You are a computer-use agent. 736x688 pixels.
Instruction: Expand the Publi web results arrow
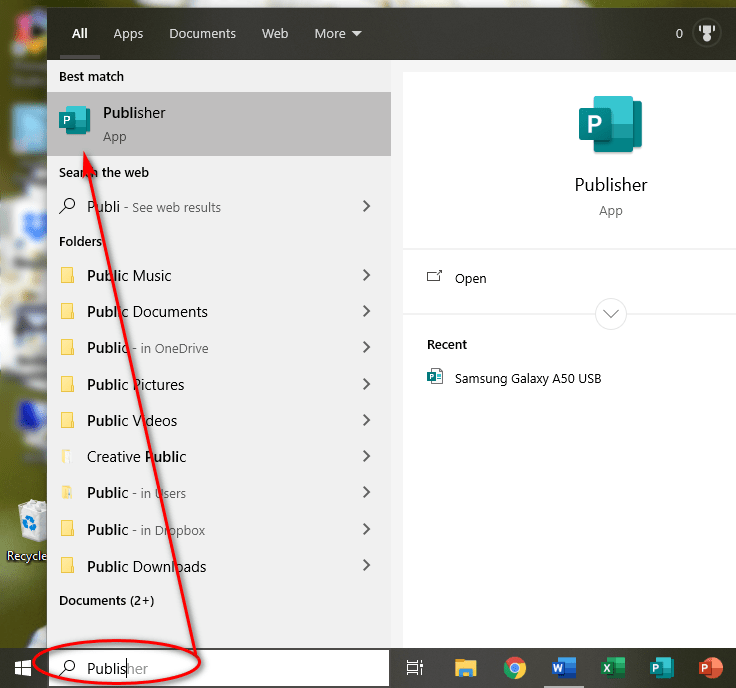tap(366, 206)
